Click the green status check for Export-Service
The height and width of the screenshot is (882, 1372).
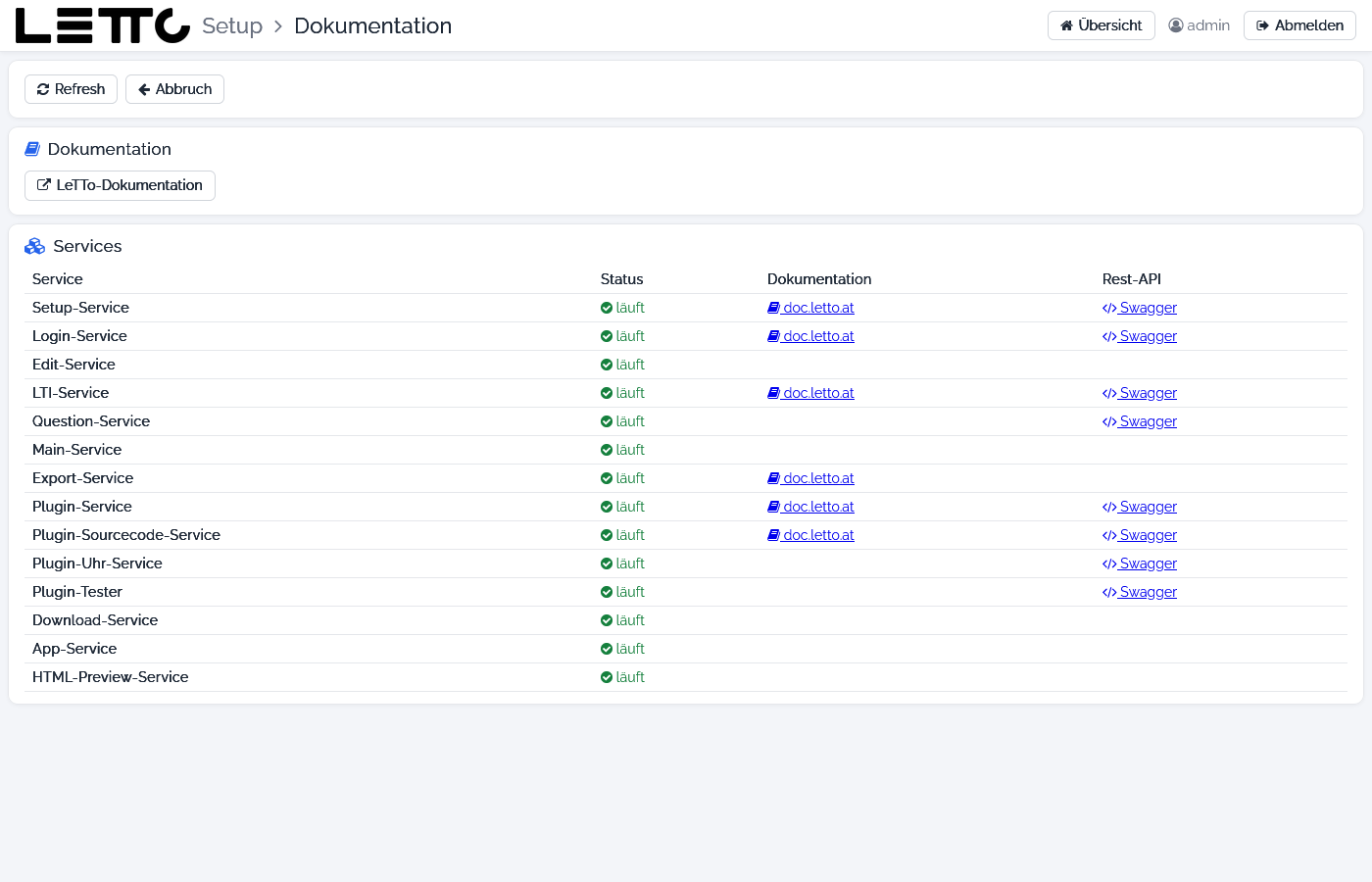[x=607, y=478]
